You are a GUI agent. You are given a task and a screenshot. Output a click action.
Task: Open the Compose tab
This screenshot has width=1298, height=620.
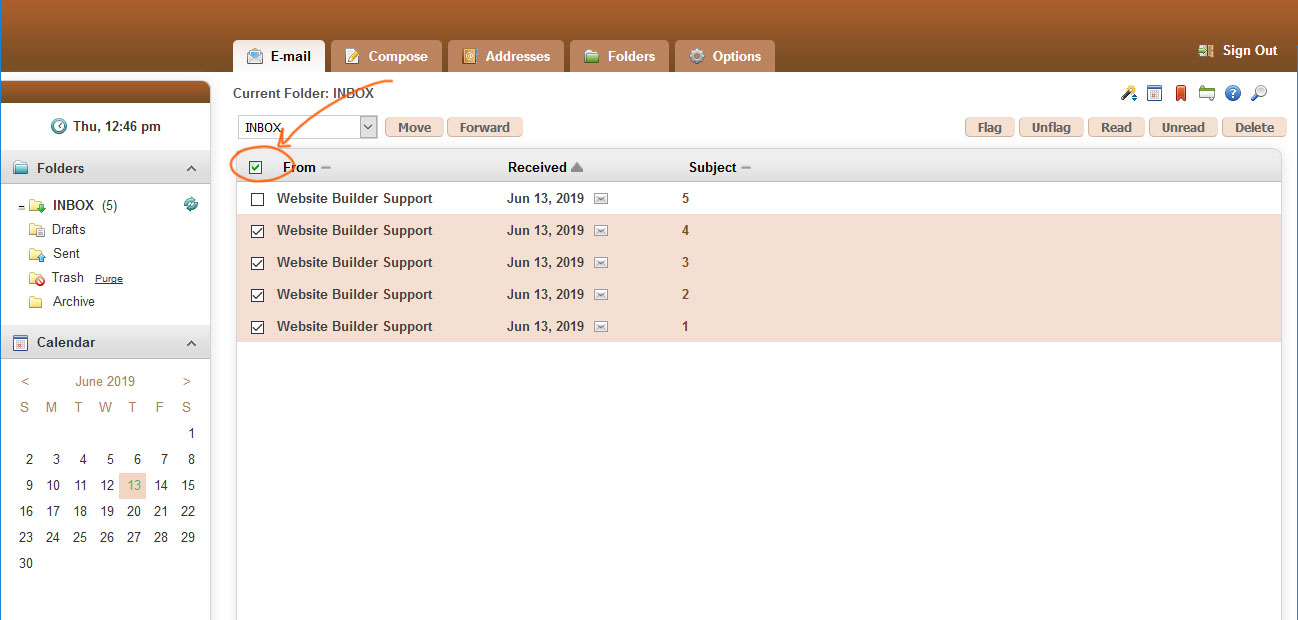pos(386,56)
